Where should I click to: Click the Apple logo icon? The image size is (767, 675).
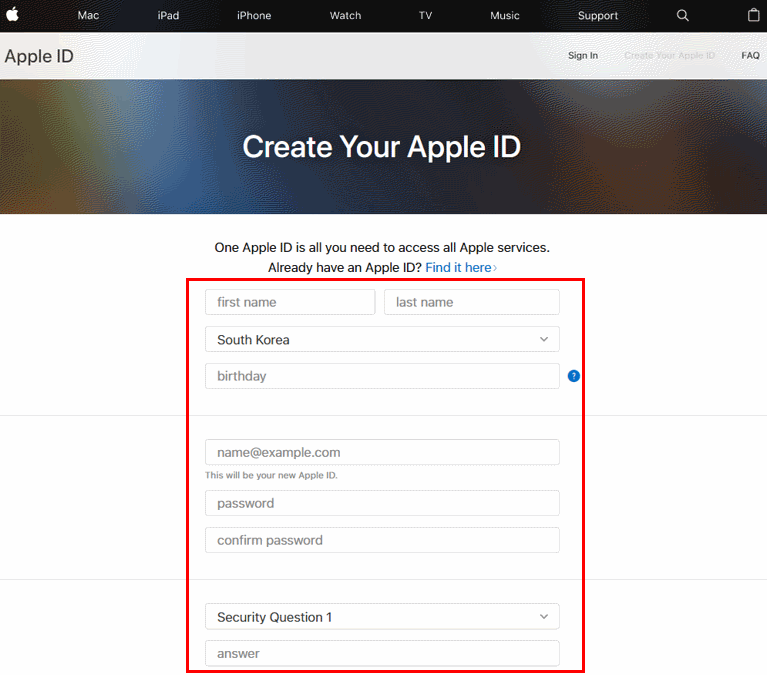coord(13,14)
